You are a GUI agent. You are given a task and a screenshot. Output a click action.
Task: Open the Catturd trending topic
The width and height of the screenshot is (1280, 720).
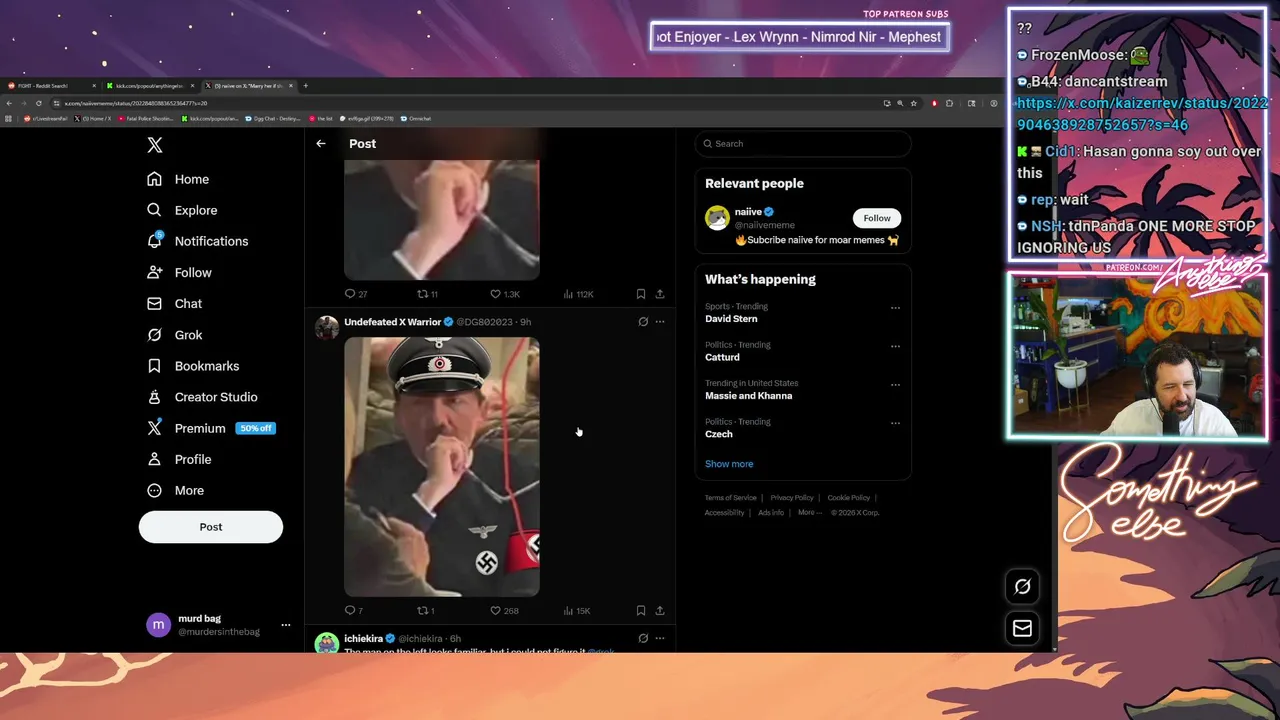pyautogui.click(x=722, y=357)
